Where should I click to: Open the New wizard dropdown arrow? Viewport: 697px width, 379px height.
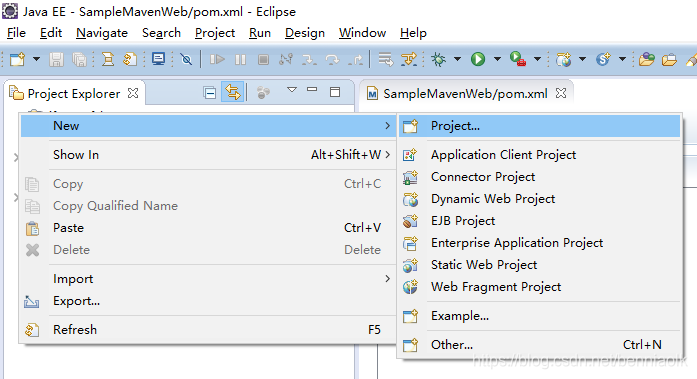pyautogui.click(x=36, y=59)
